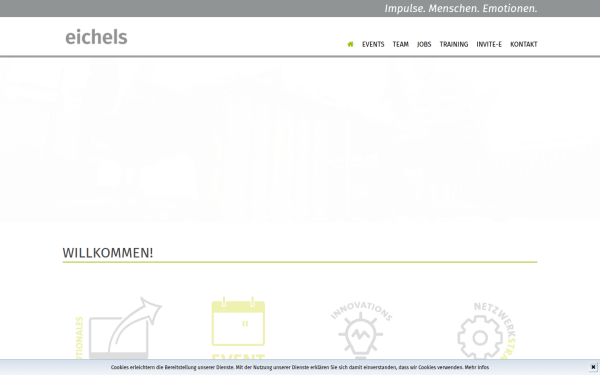Select INVITE-E in navigation

click(x=489, y=44)
